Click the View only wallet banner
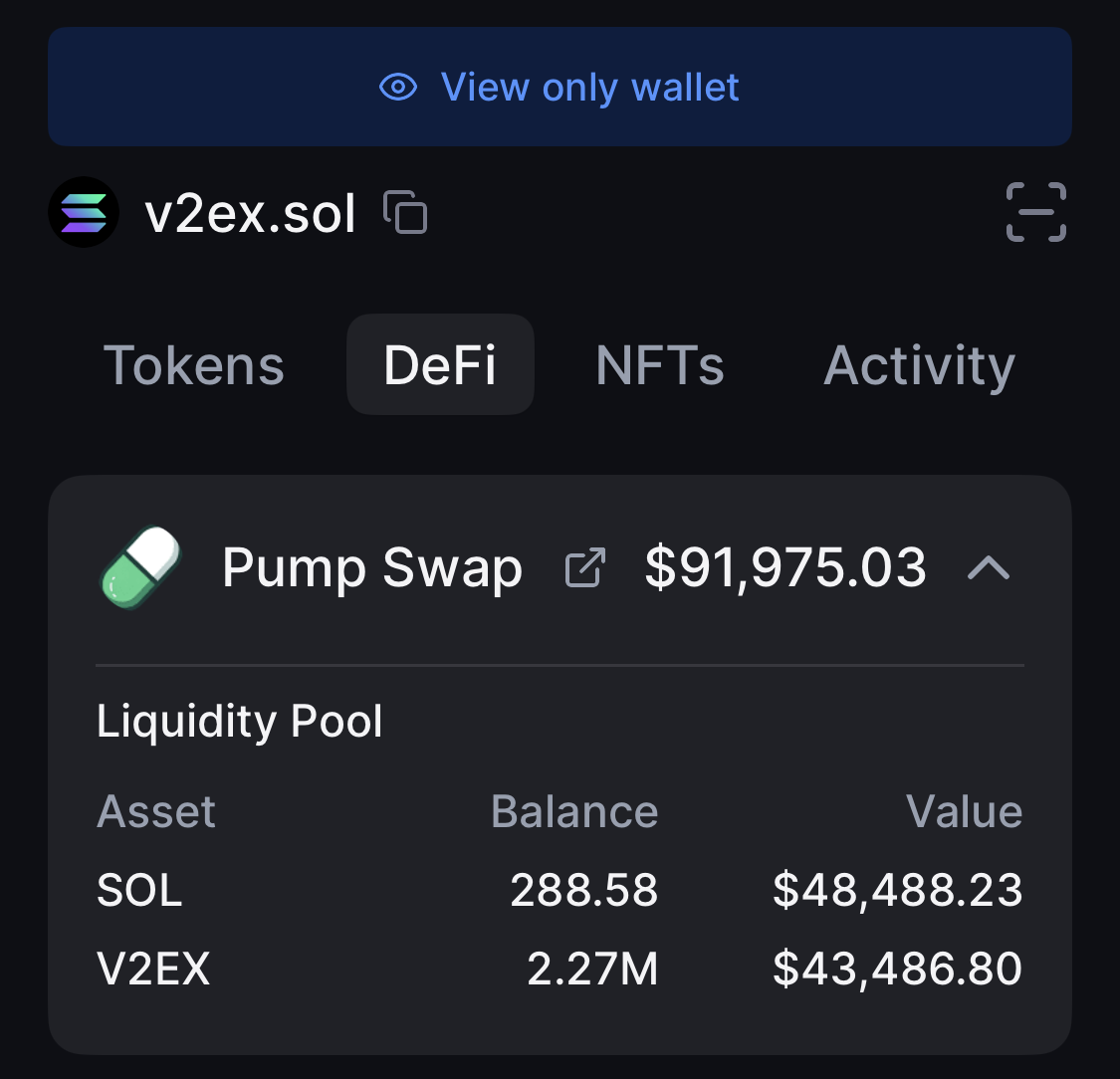This screenshot has width=1120, height=1079. pos(560,88)
